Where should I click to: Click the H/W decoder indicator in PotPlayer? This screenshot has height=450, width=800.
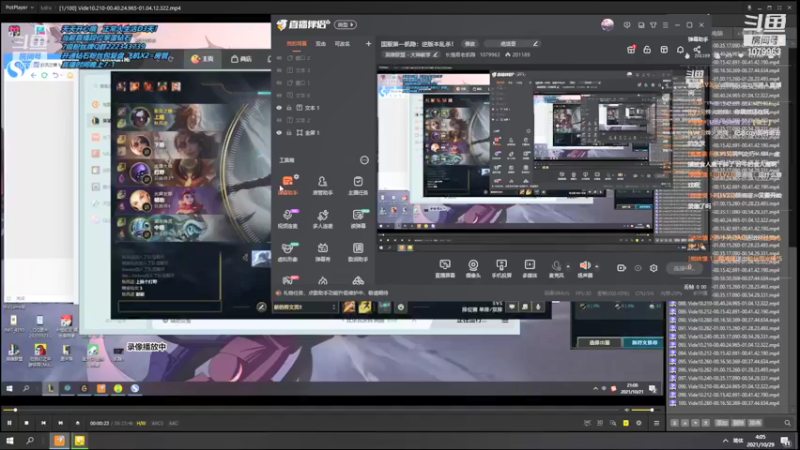point(141,423)
